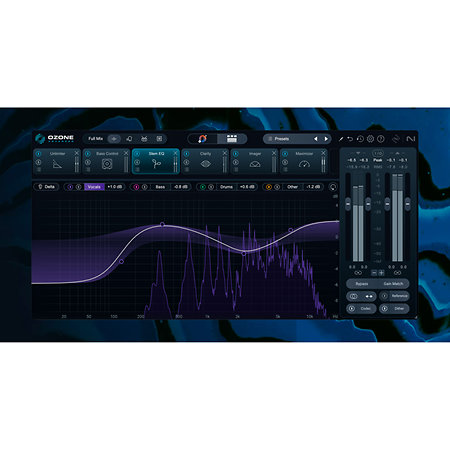Toggle the Other stem orange power button
450x450 pixels.
point(268,187)
